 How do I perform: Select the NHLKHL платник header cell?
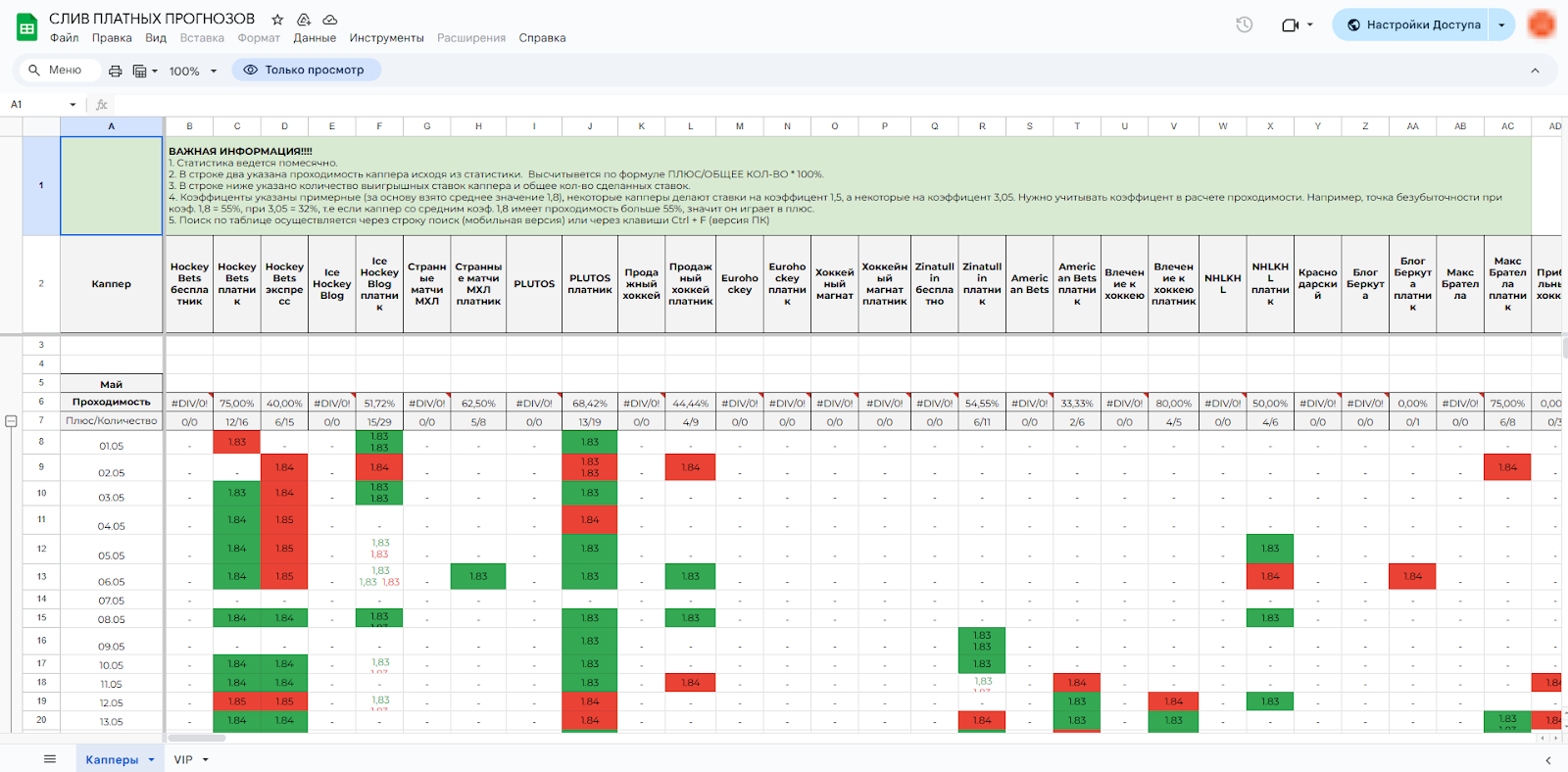tap(1270, 284)
